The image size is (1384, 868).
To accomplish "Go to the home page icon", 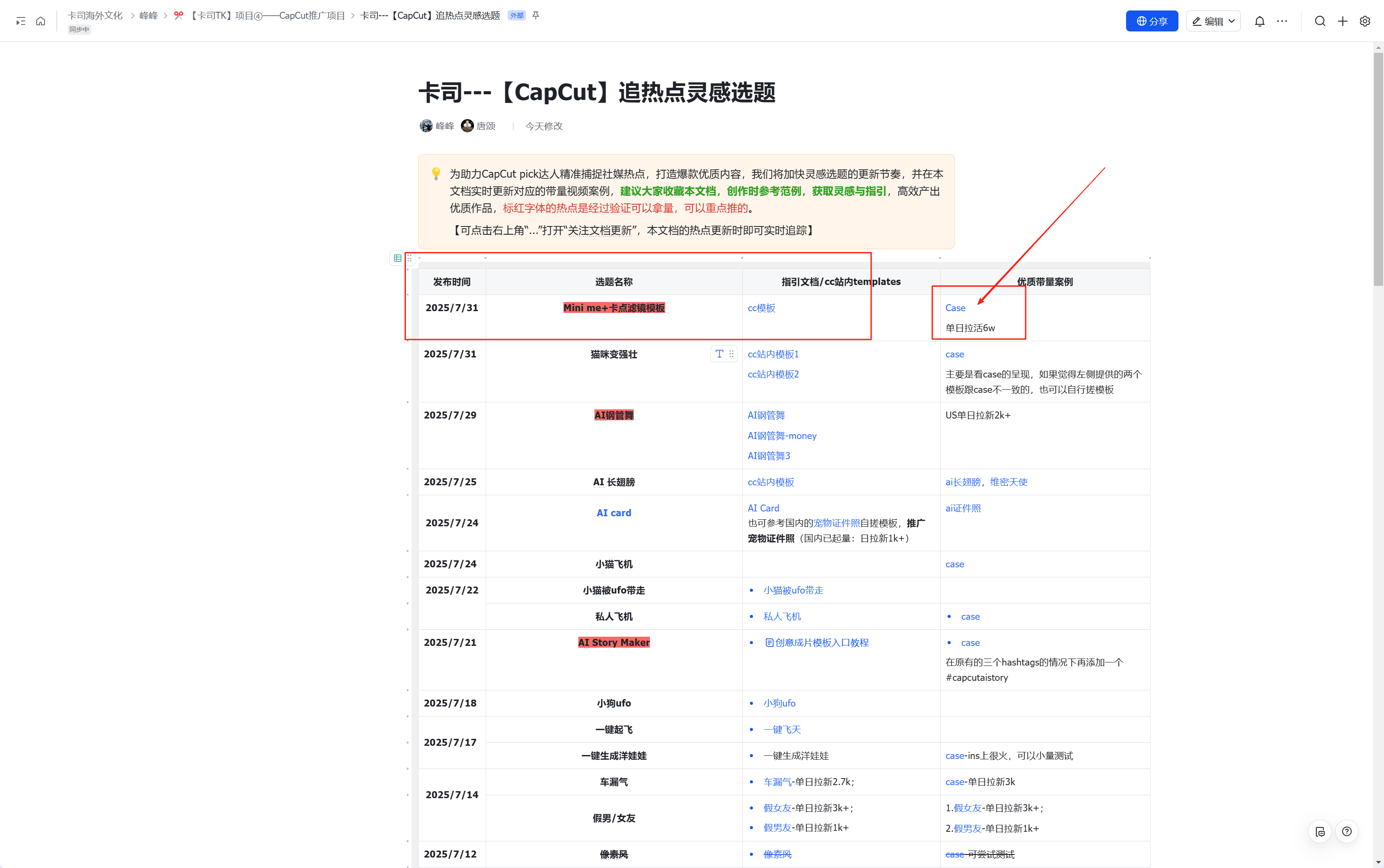I will [41, 21].
